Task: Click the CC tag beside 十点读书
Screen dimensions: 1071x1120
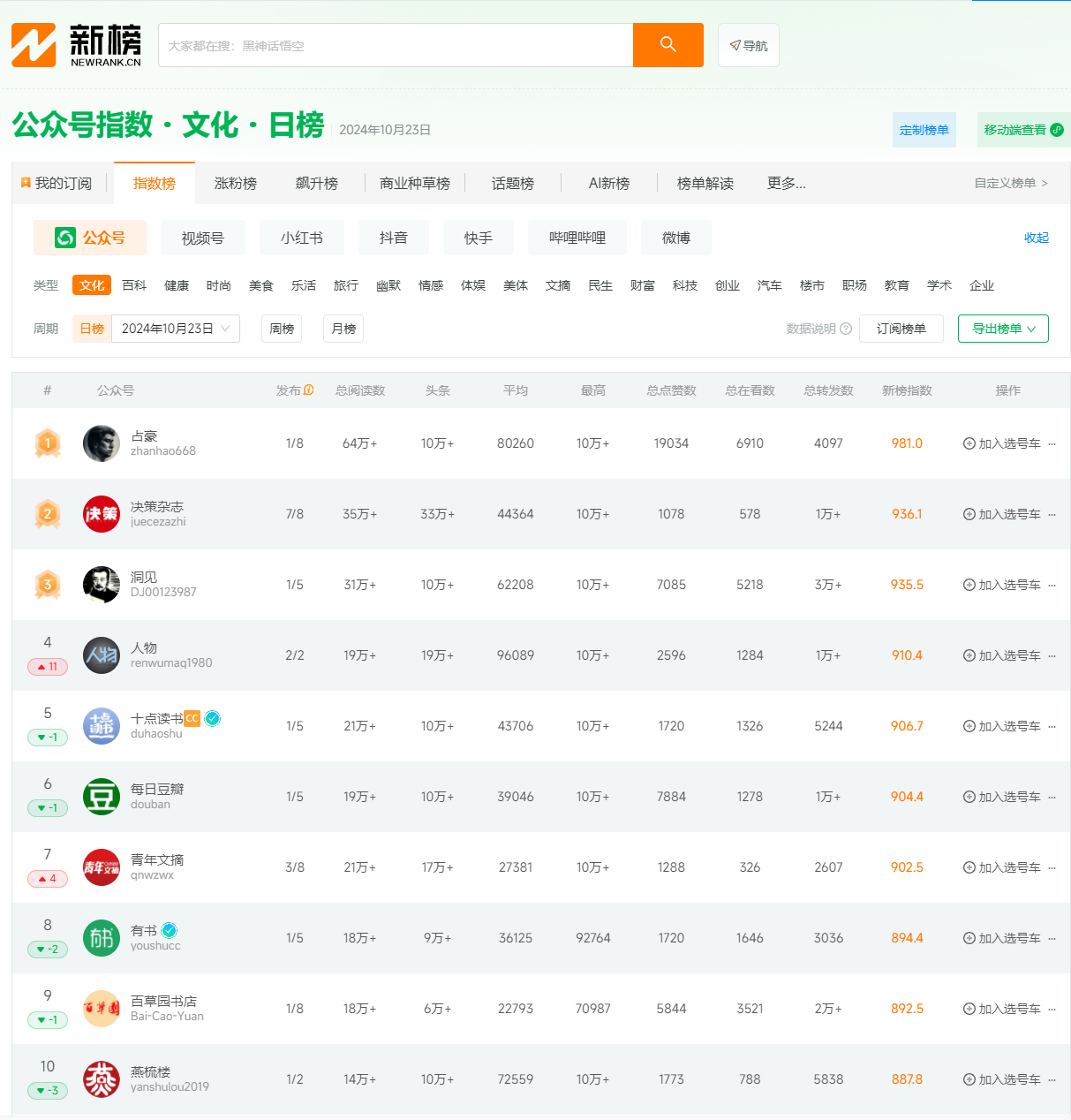Action: pyautogui.click(x=192, y=718)
